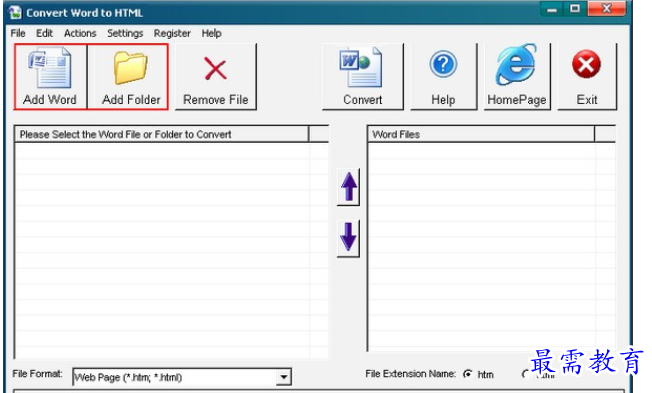The height and width of the screenshot is (393, 652).
Task: Open the File menu
Action: point(18,33)
